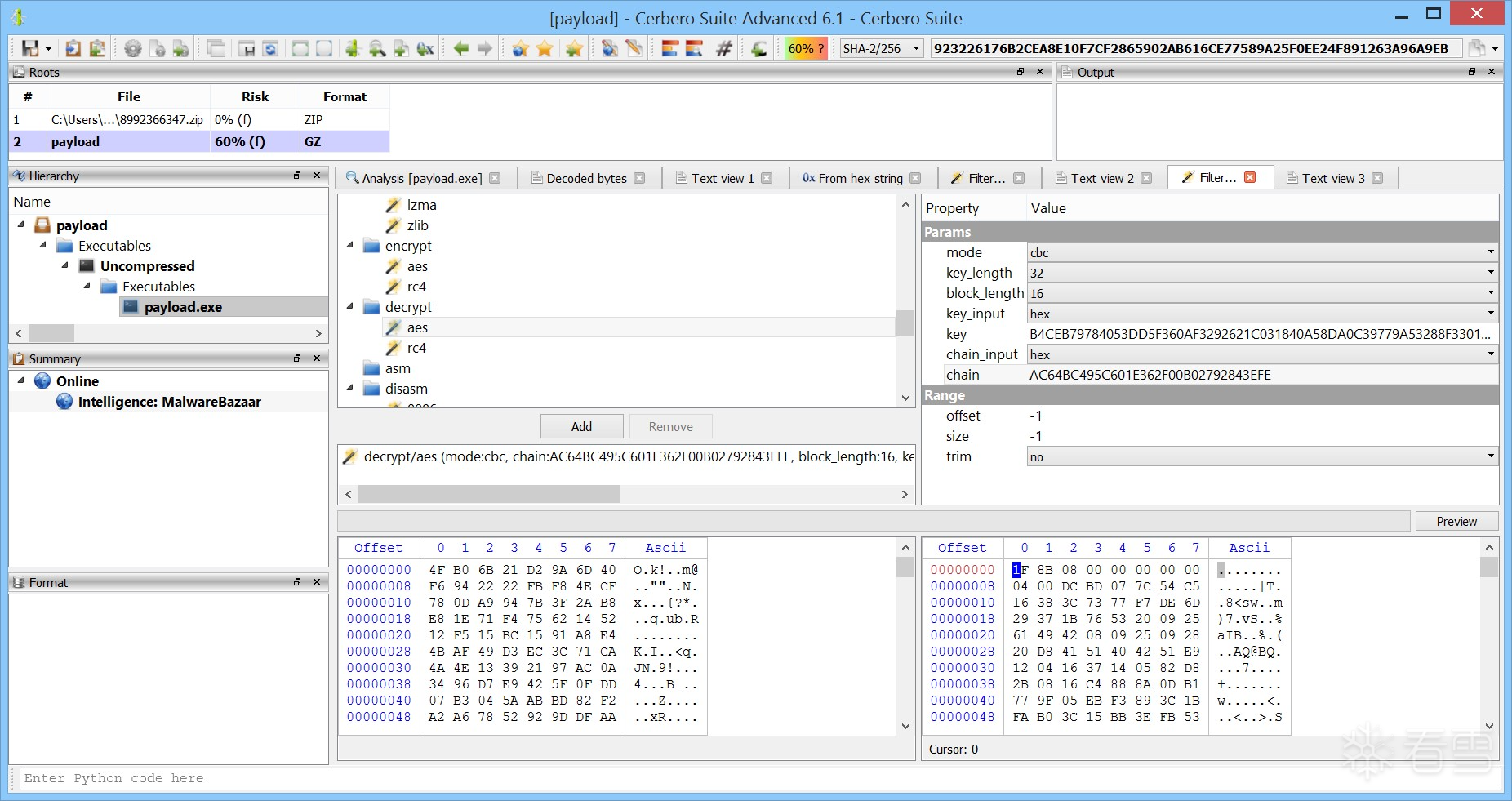The width and height of the screenshot is (1512, 801).
Task: Click the gear settings toolbar icon
Action: 132,48
